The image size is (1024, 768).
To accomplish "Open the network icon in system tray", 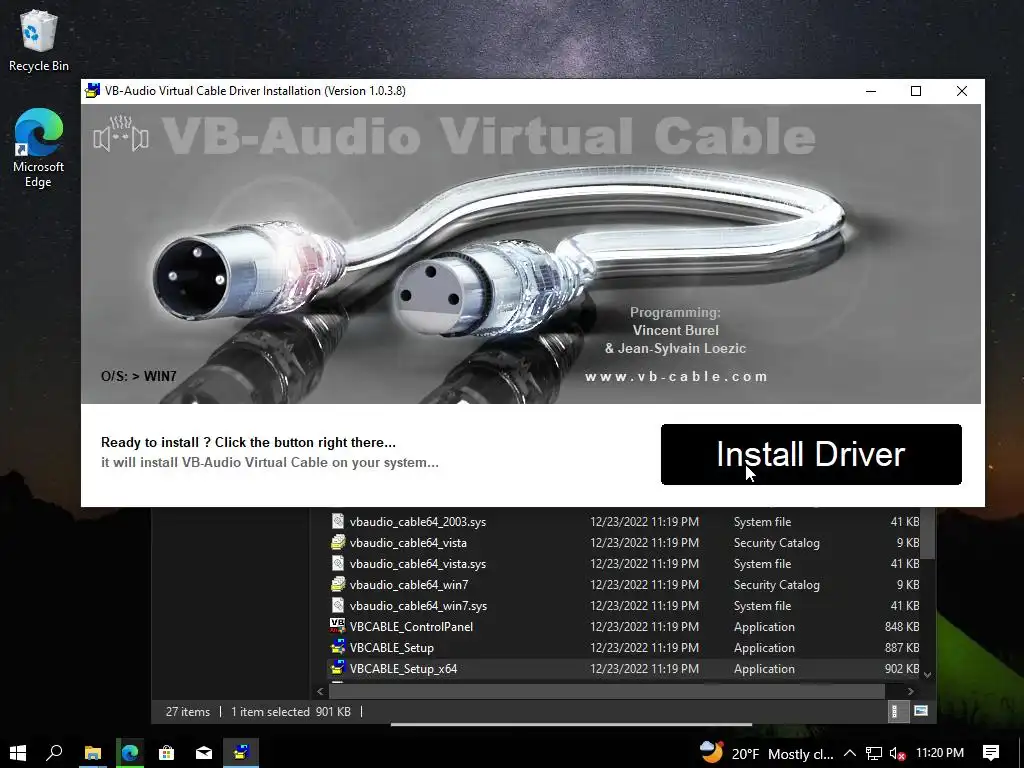I will coord(874,754).
